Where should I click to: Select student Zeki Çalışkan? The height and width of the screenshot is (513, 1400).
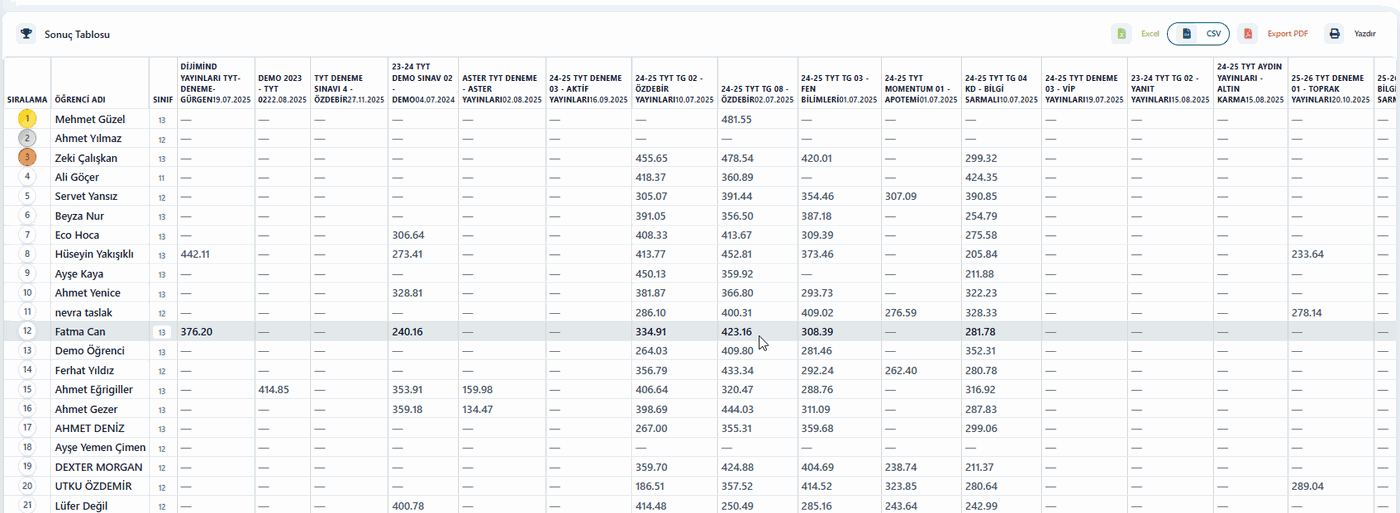(x=86, y=158)
